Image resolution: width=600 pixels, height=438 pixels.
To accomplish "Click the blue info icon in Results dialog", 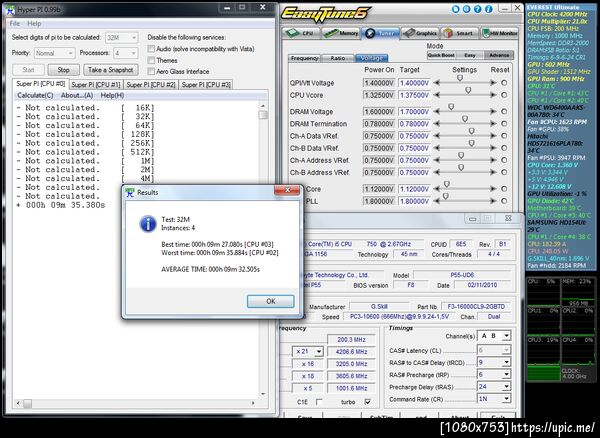I will pyautogui.click(x=148, y=224).
